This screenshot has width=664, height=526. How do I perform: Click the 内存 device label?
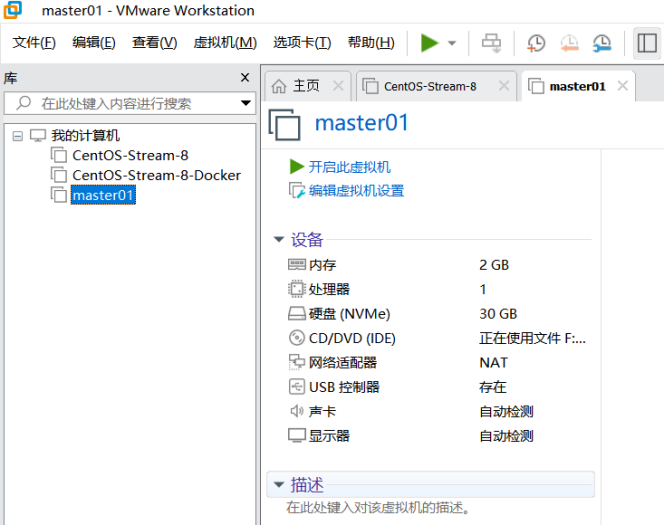(x=322, y=265)
